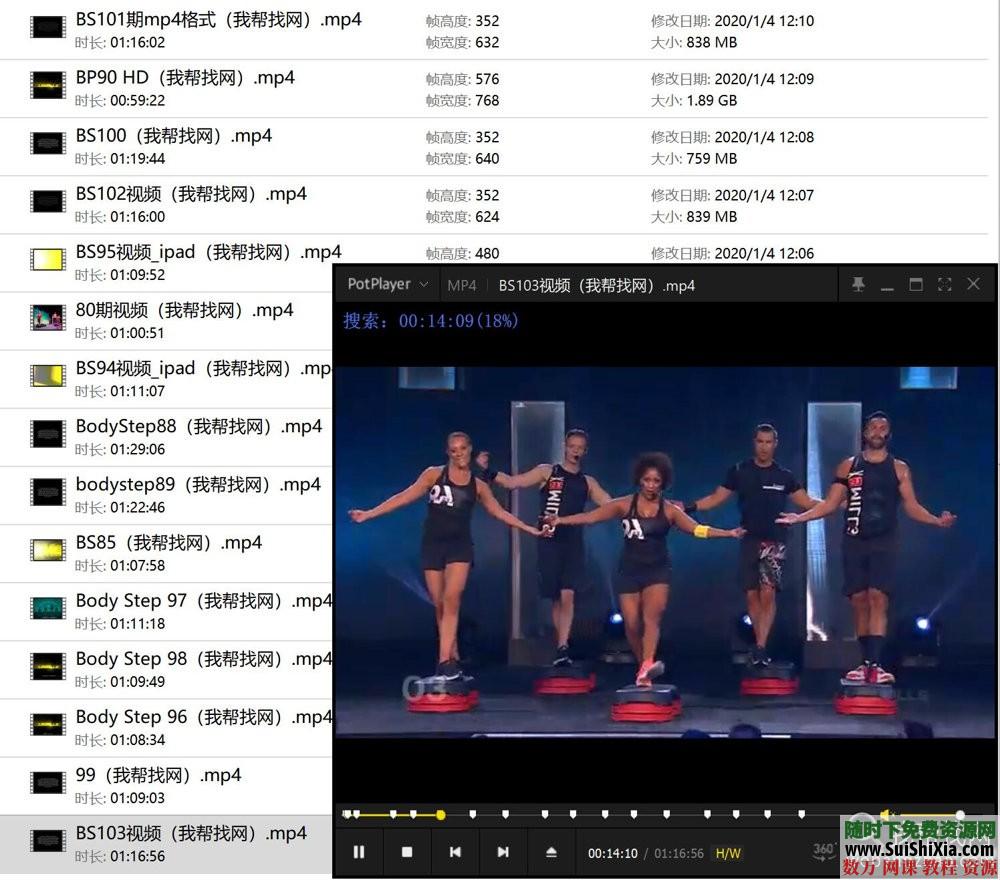
Task: Select the BP90 HD video file
Action: (185, 78)
